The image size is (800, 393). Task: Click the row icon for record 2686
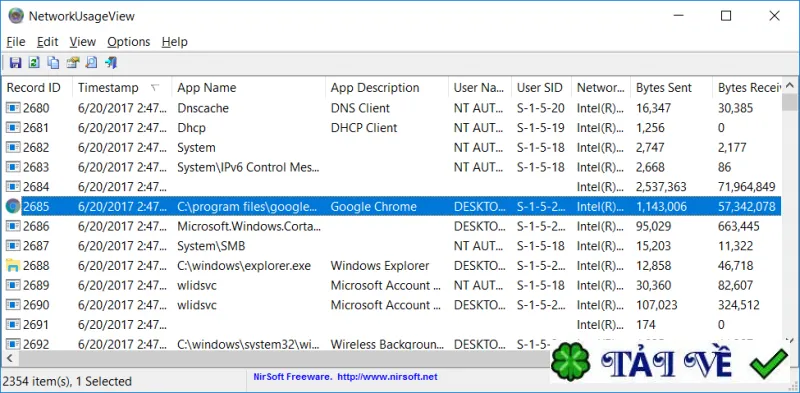click(x=12, y=226)
